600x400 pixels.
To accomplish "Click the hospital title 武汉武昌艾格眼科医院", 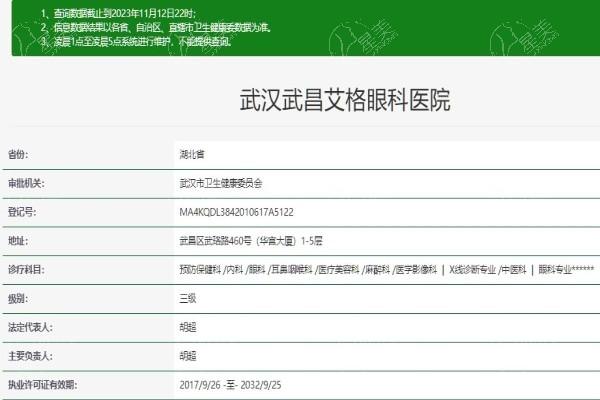I will tap(345, 100).
